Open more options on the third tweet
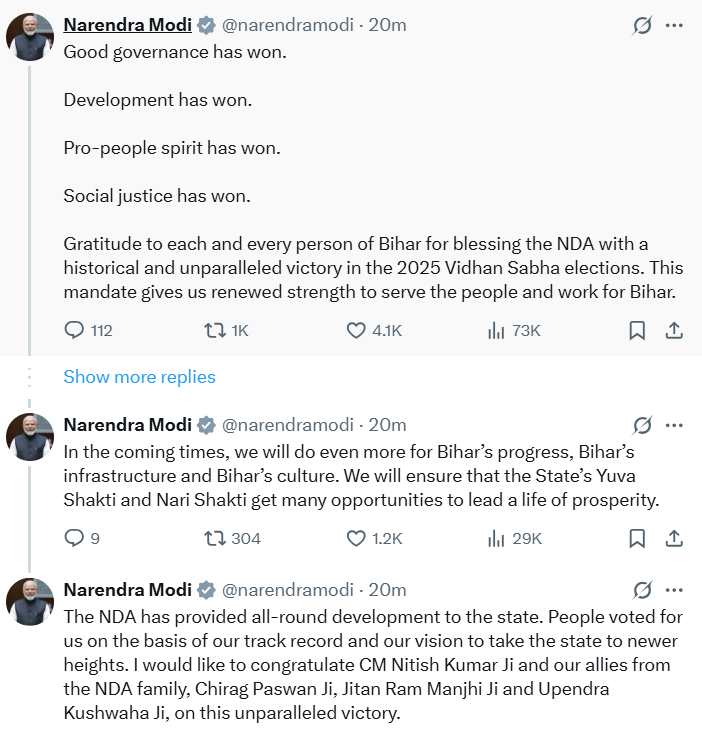The image size is (702, 732). pyautogui.click(x=675, y=590)
